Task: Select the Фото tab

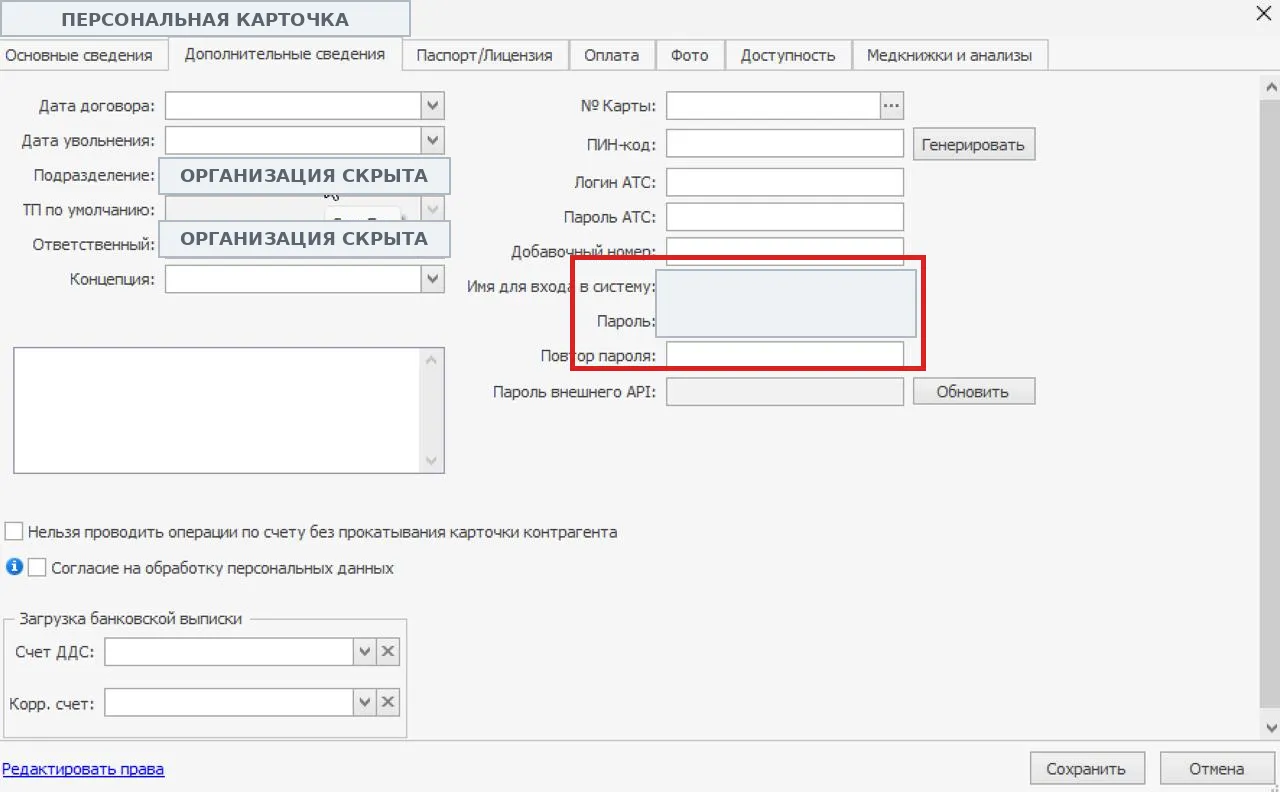Action: [690, 55]
